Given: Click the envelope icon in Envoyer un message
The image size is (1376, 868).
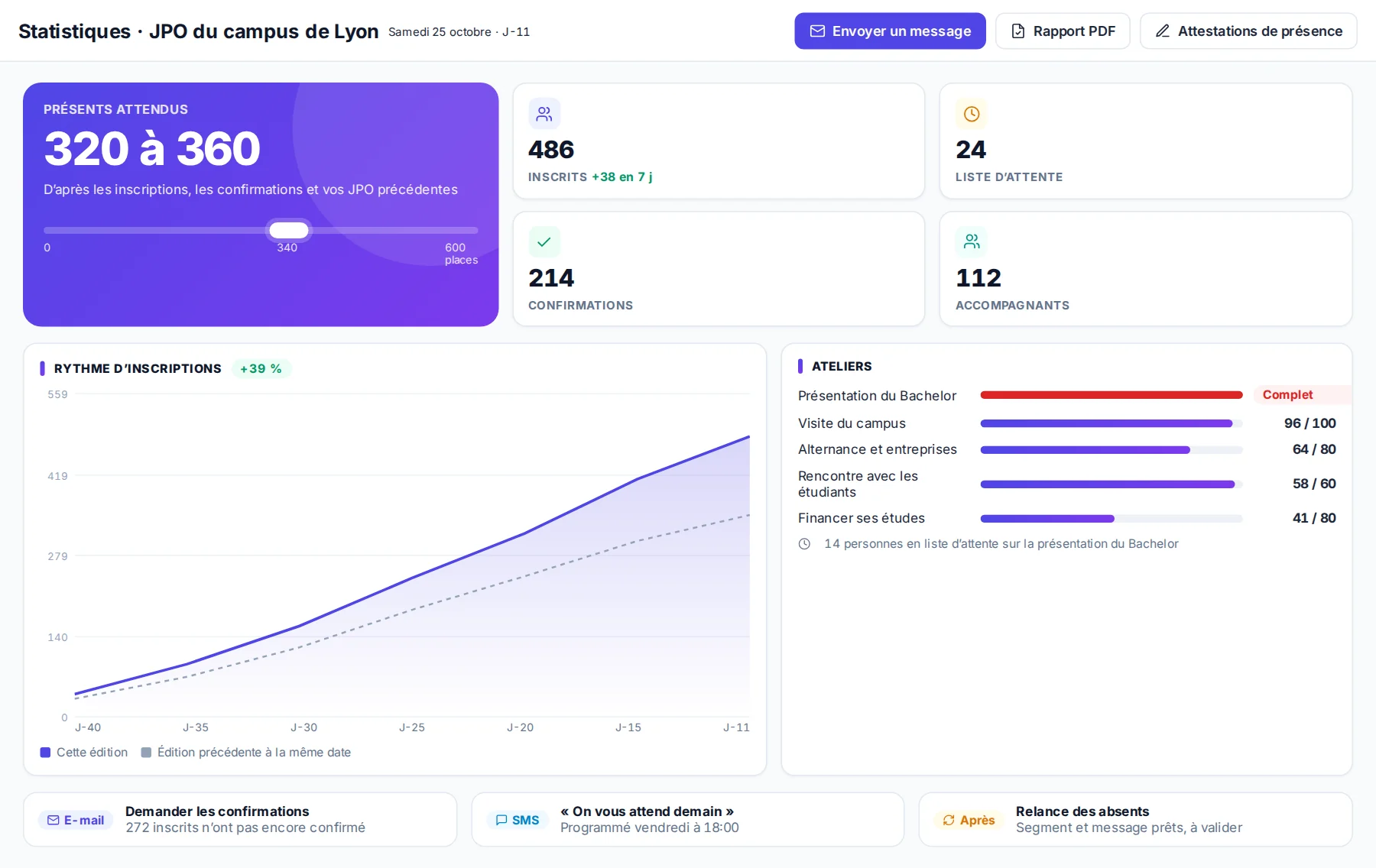Looking at the screenshot, I should coord(817,31).
